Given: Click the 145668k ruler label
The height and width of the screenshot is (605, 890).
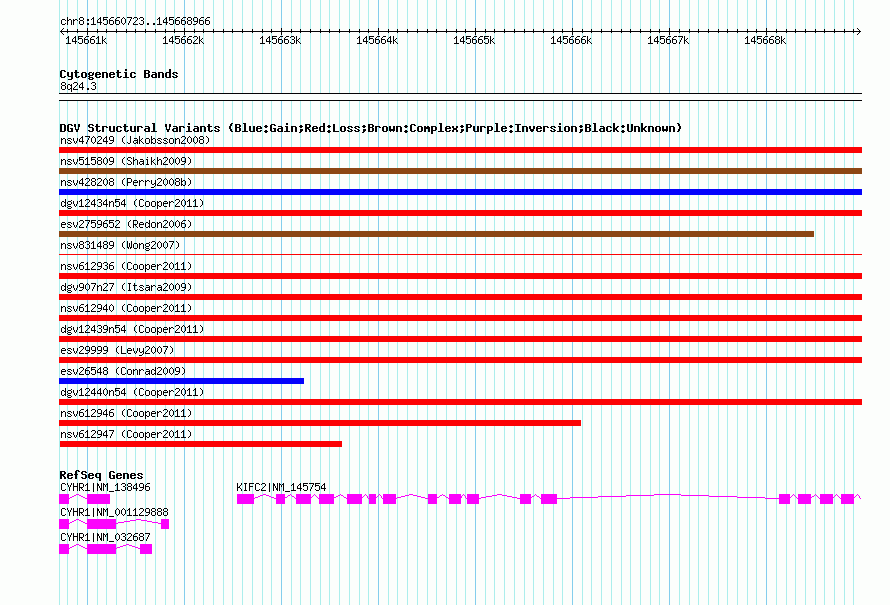Looking at the screenshot, I should point(765,40).
